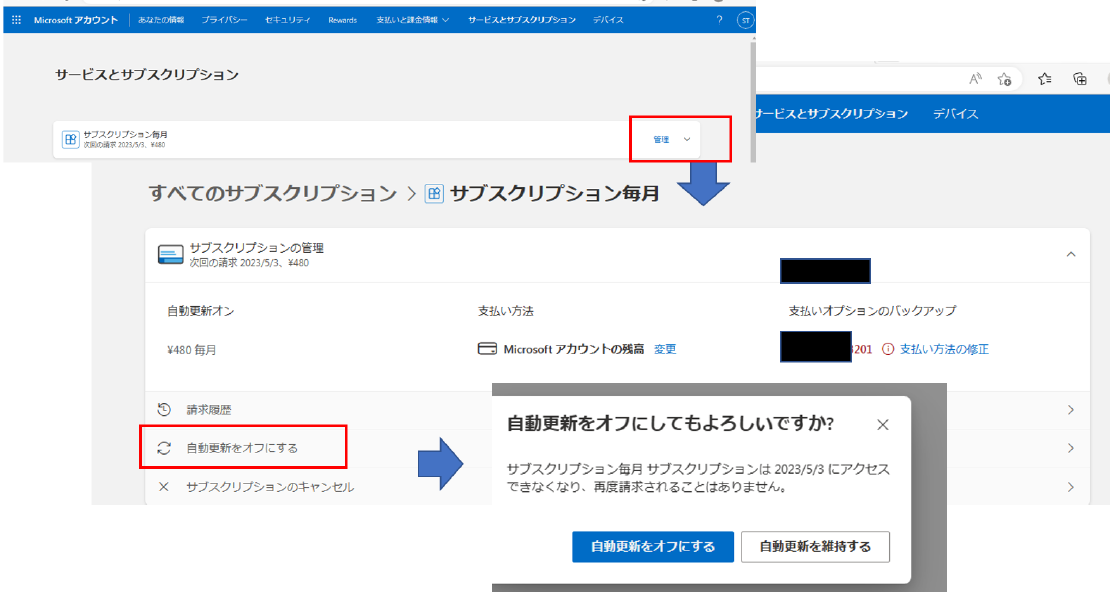Open デバイス in the small top navigation bar
1110x592 pixels.
tap(608, 20)
